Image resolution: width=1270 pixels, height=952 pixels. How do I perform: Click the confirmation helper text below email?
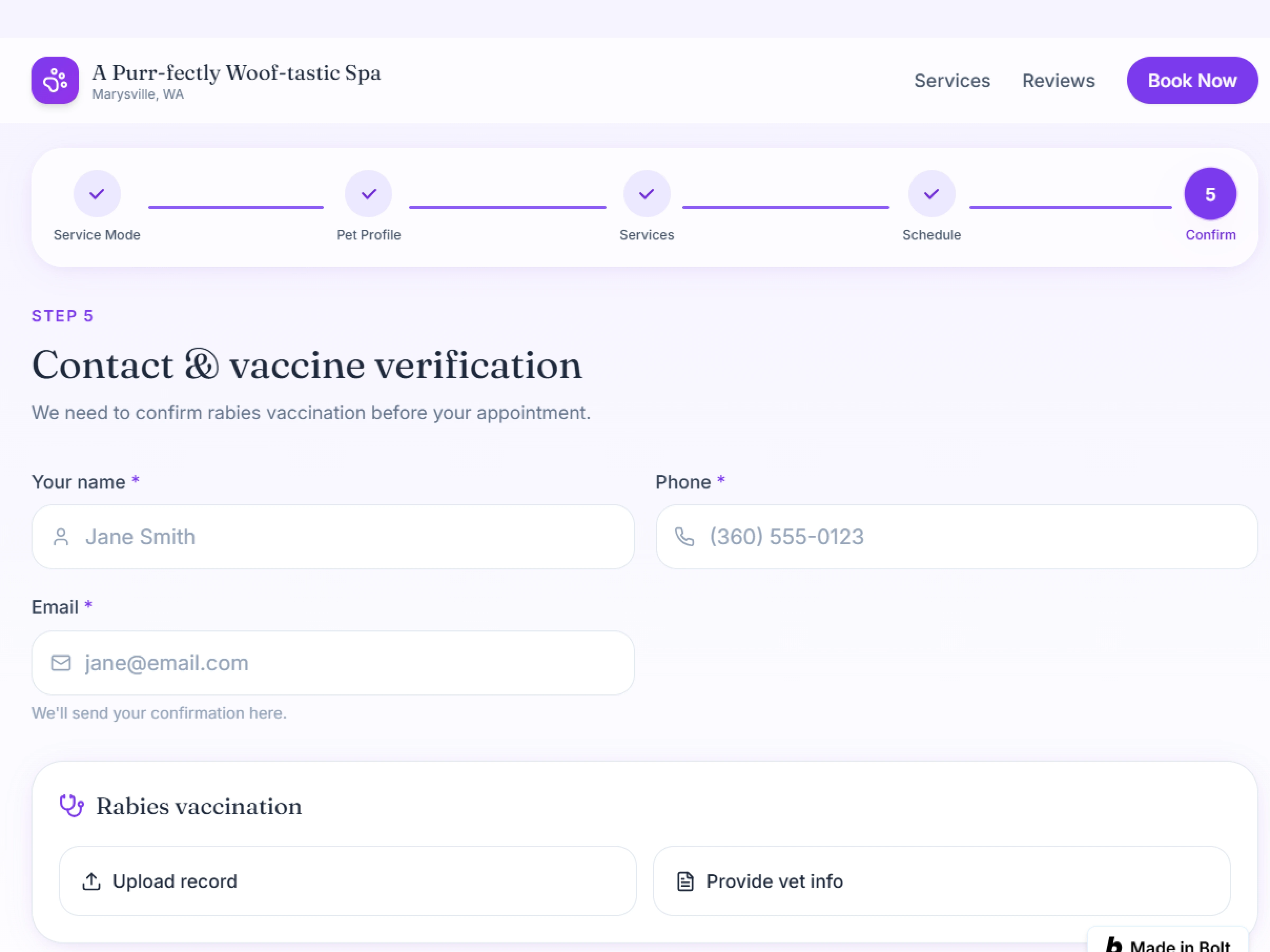159,713
